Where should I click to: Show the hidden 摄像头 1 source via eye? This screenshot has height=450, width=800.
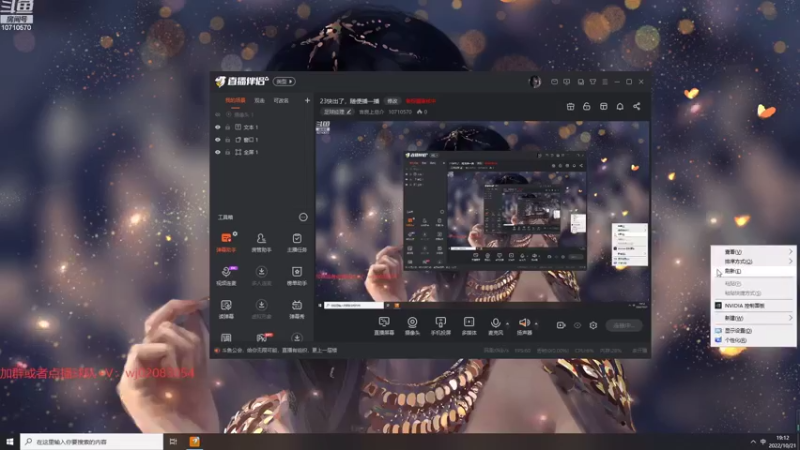(x=218, y=115)
